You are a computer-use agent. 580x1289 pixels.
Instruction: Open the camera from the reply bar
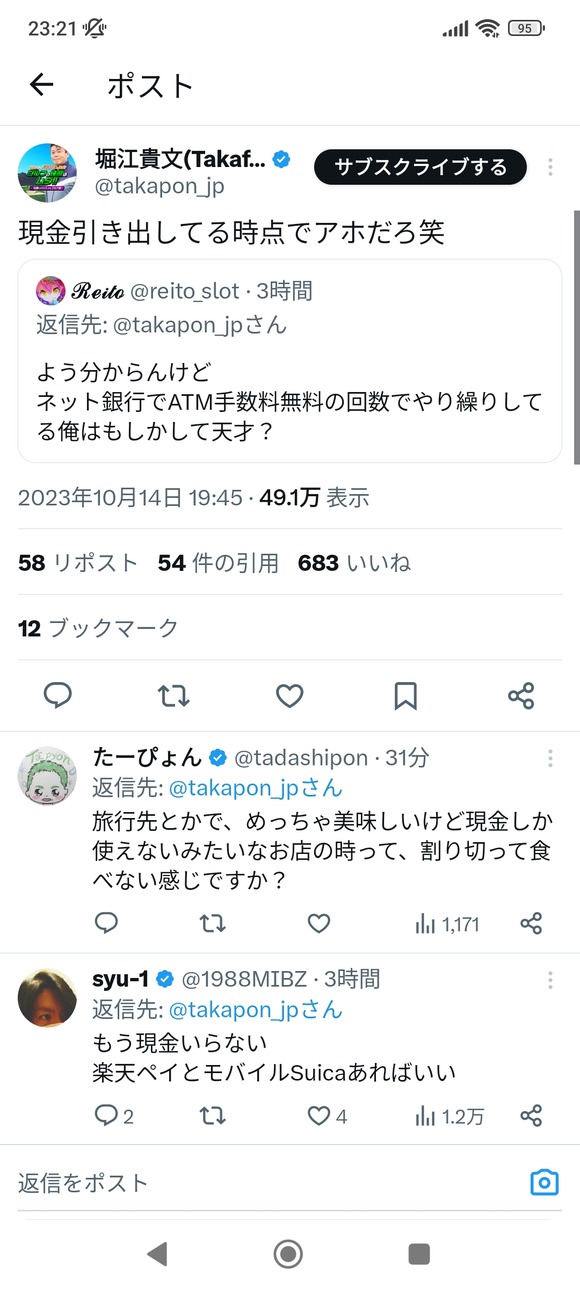tap(544, 1181)
